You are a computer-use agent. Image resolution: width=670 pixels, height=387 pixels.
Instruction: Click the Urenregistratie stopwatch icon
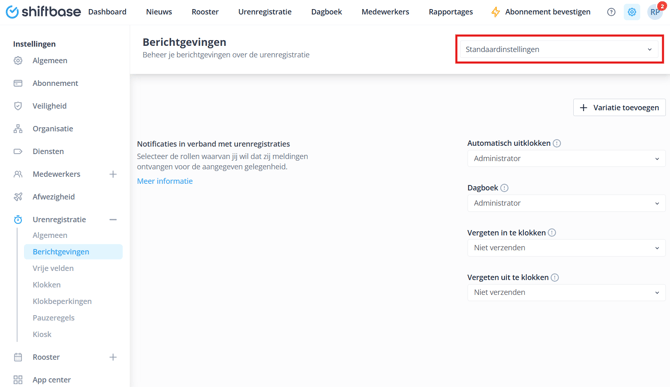[18, 220]
